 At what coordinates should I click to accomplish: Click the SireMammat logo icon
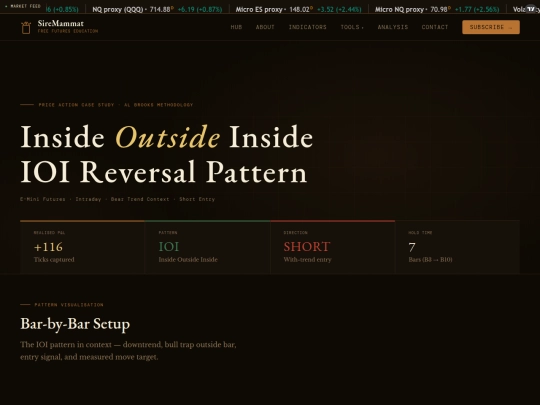(x=26, y=27)
